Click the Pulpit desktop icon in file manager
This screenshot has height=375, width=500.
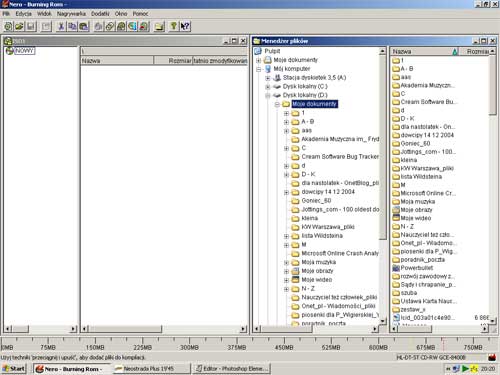[x=258, y=51]
